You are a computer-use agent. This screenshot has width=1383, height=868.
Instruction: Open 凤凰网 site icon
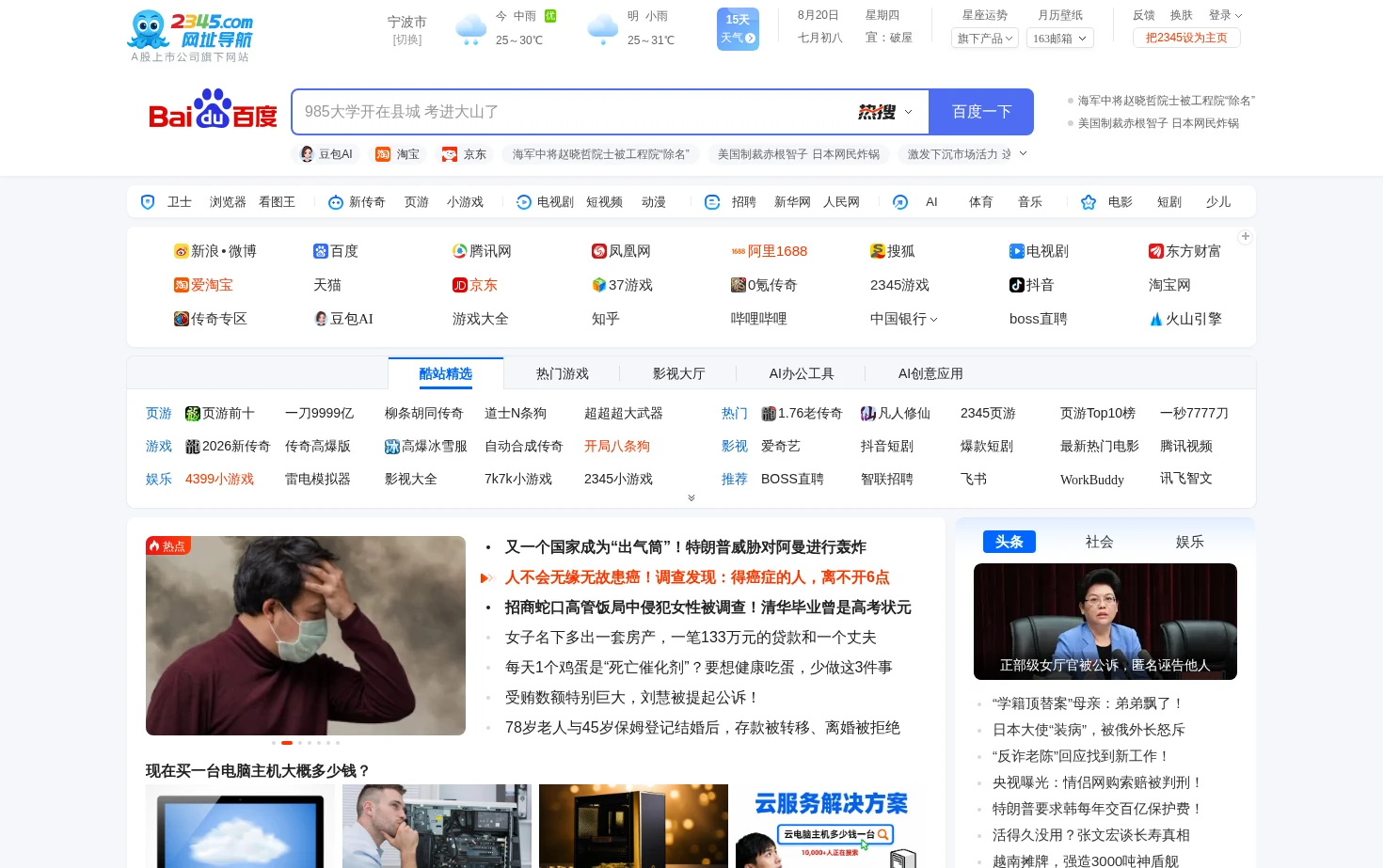599,251
